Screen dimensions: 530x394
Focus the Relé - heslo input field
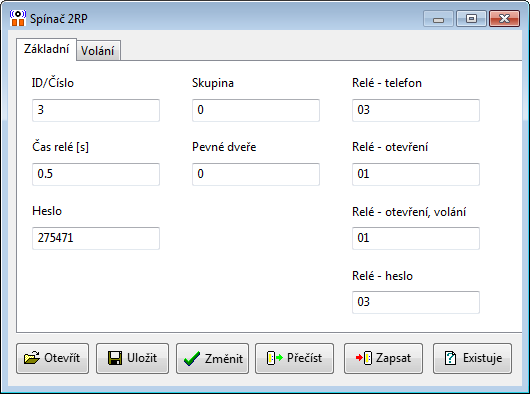click(416, 302)
